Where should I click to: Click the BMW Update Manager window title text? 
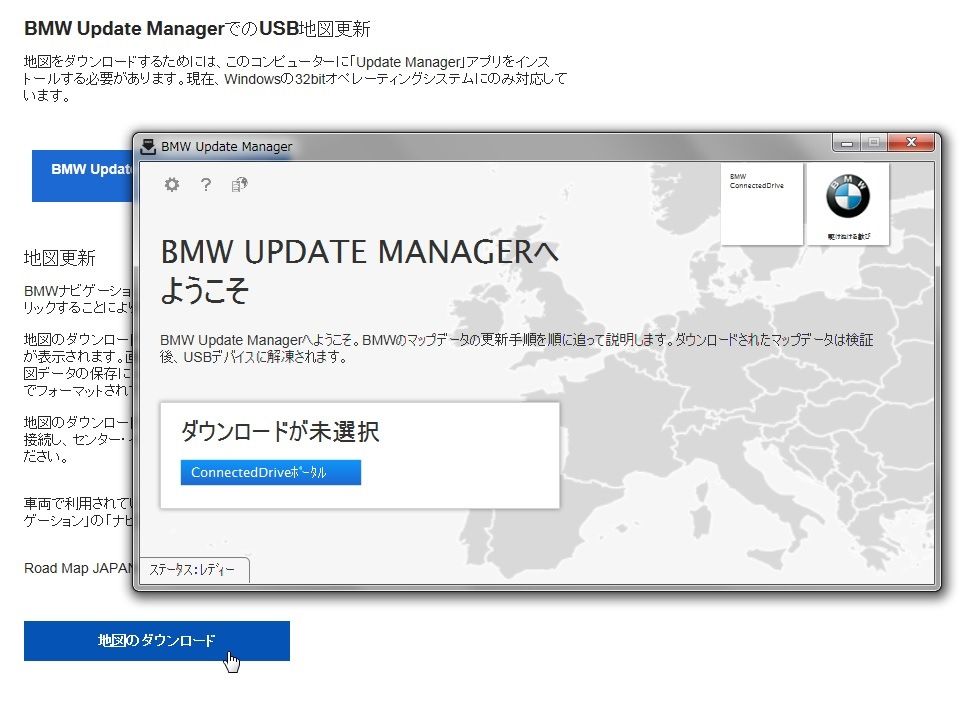pos(227,147)
